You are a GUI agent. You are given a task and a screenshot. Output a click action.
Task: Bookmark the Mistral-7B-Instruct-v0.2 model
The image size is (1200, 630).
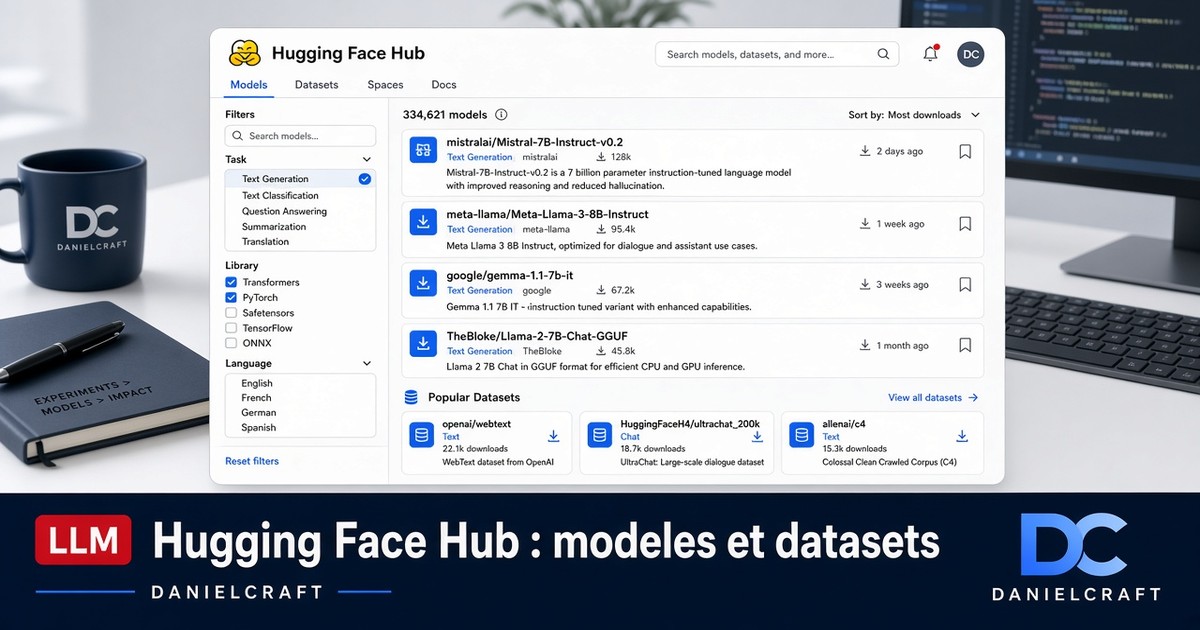tap(965, 152)
